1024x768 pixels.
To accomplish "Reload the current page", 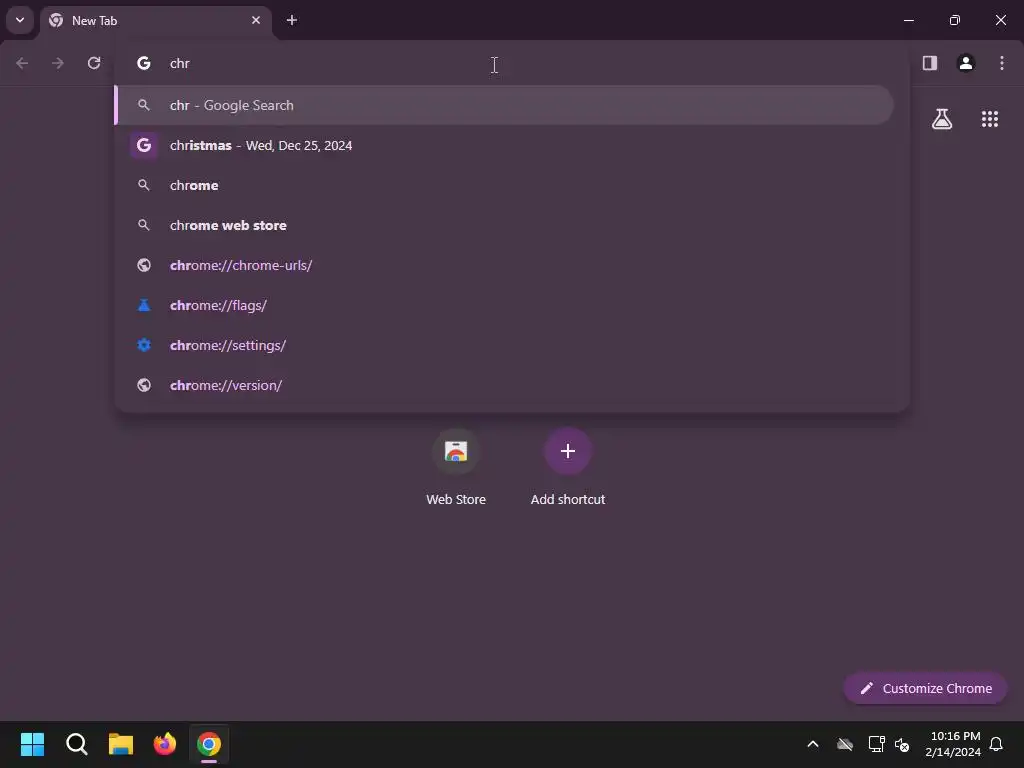I will 94,63.
